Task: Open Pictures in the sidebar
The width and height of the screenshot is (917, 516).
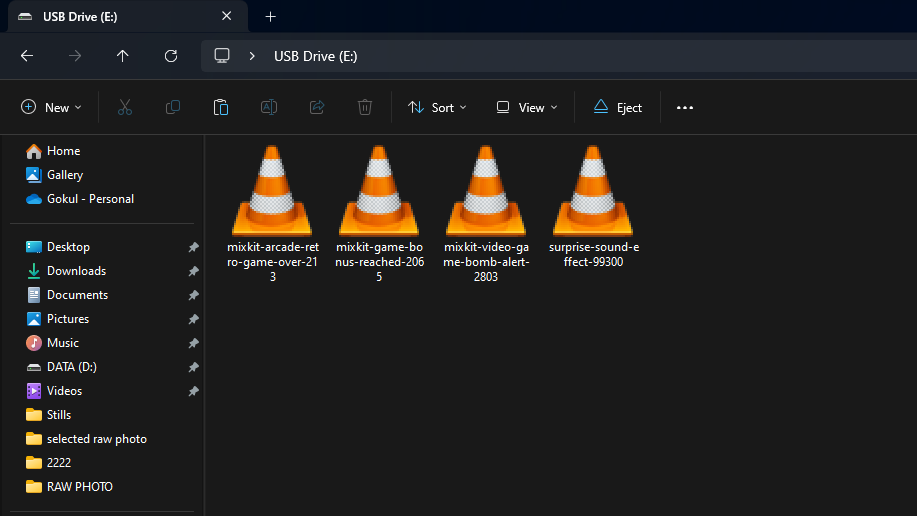Action: 57,319
